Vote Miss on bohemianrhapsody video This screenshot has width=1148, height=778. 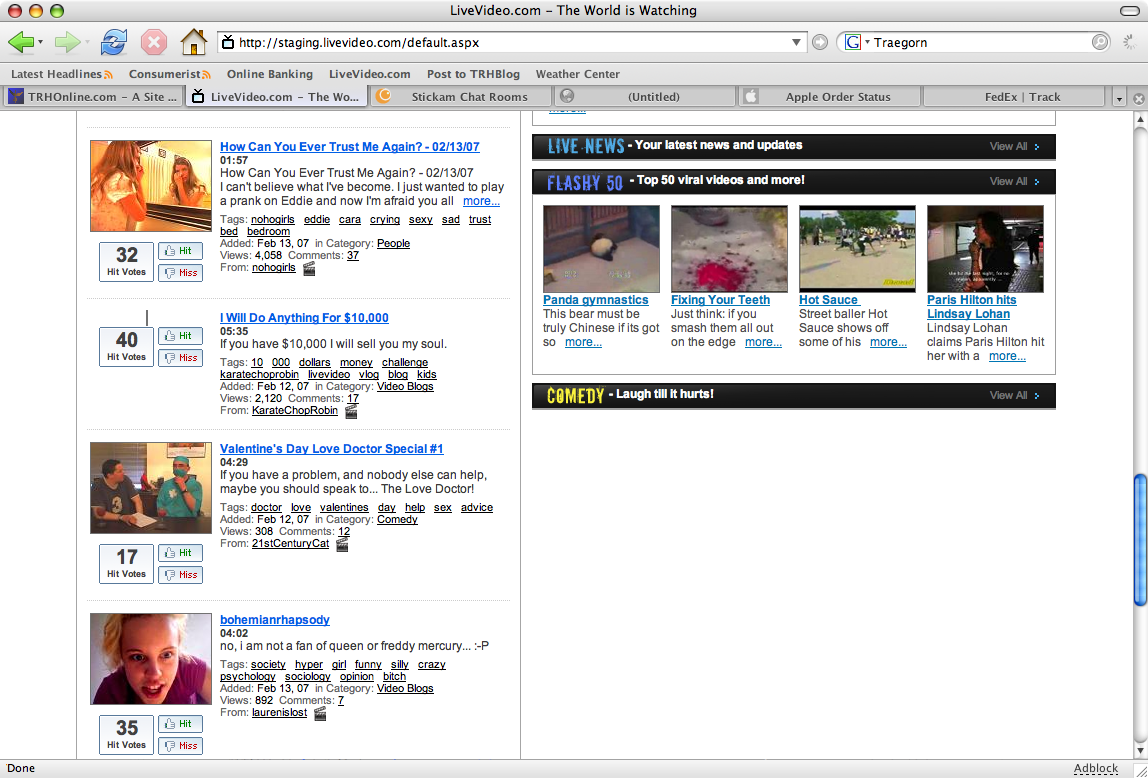click(x=180, y=746)
